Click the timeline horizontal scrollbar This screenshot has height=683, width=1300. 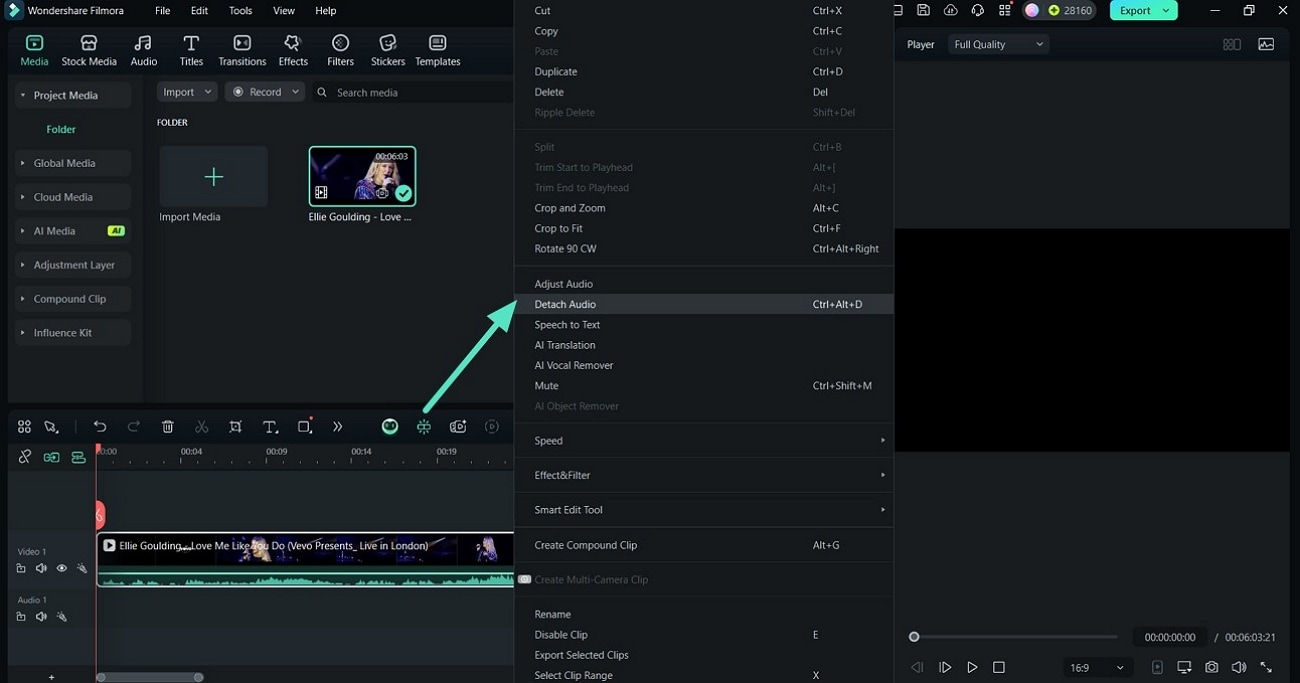(150, 677)
